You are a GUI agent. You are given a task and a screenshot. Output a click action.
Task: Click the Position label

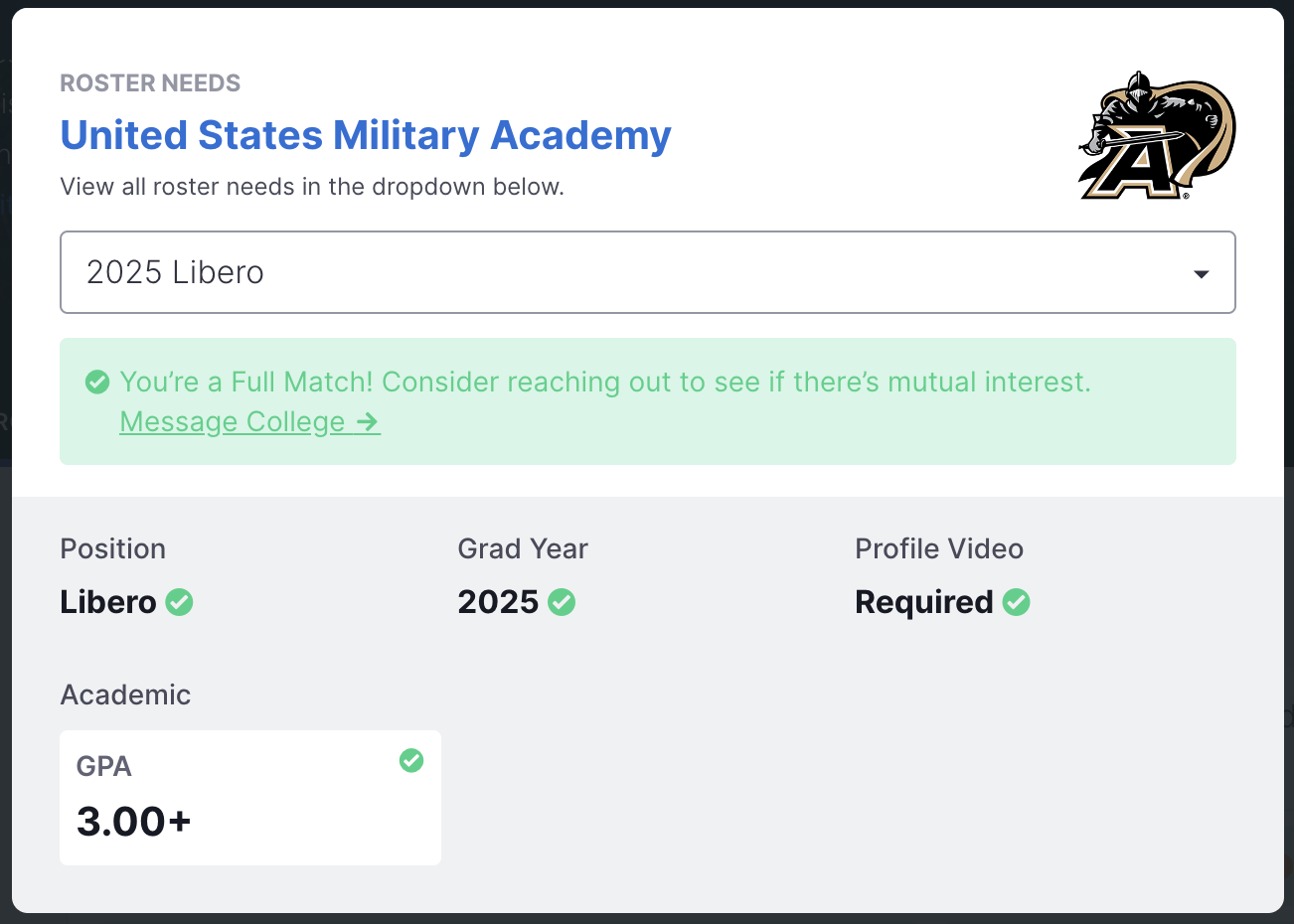(x=113, y=549)
